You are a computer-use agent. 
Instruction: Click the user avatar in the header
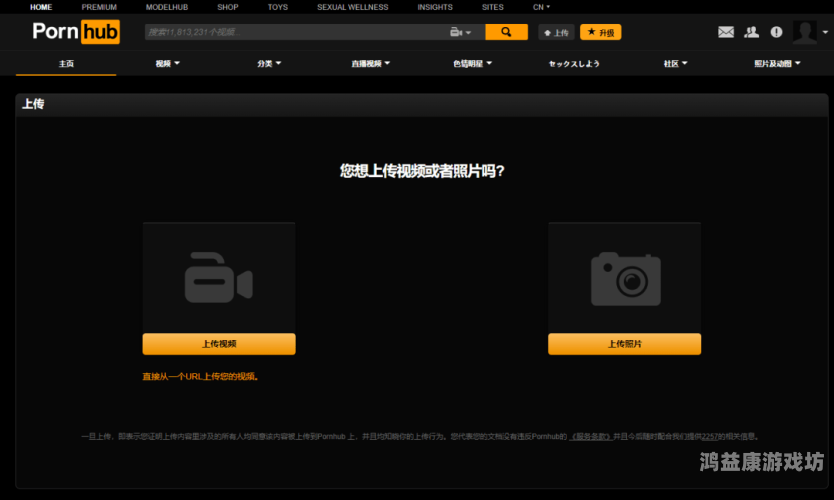(804, 32)
